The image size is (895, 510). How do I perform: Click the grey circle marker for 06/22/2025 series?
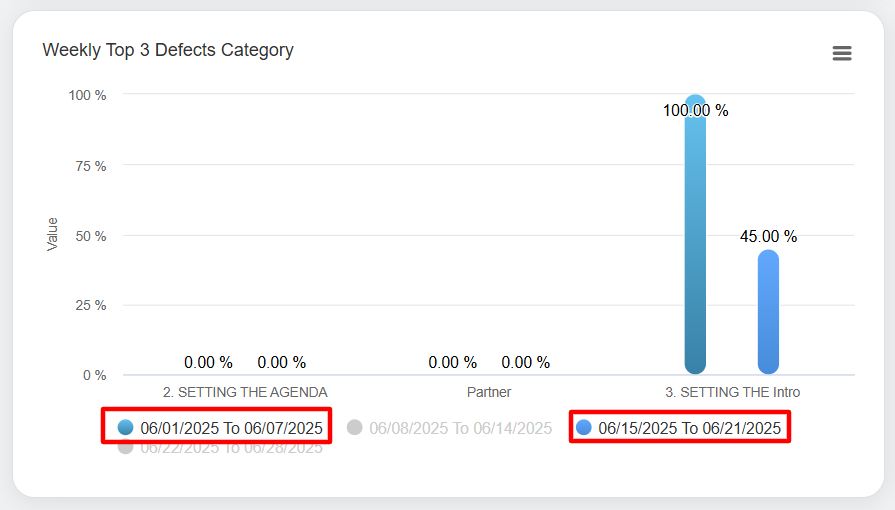[x=125, y=447]
